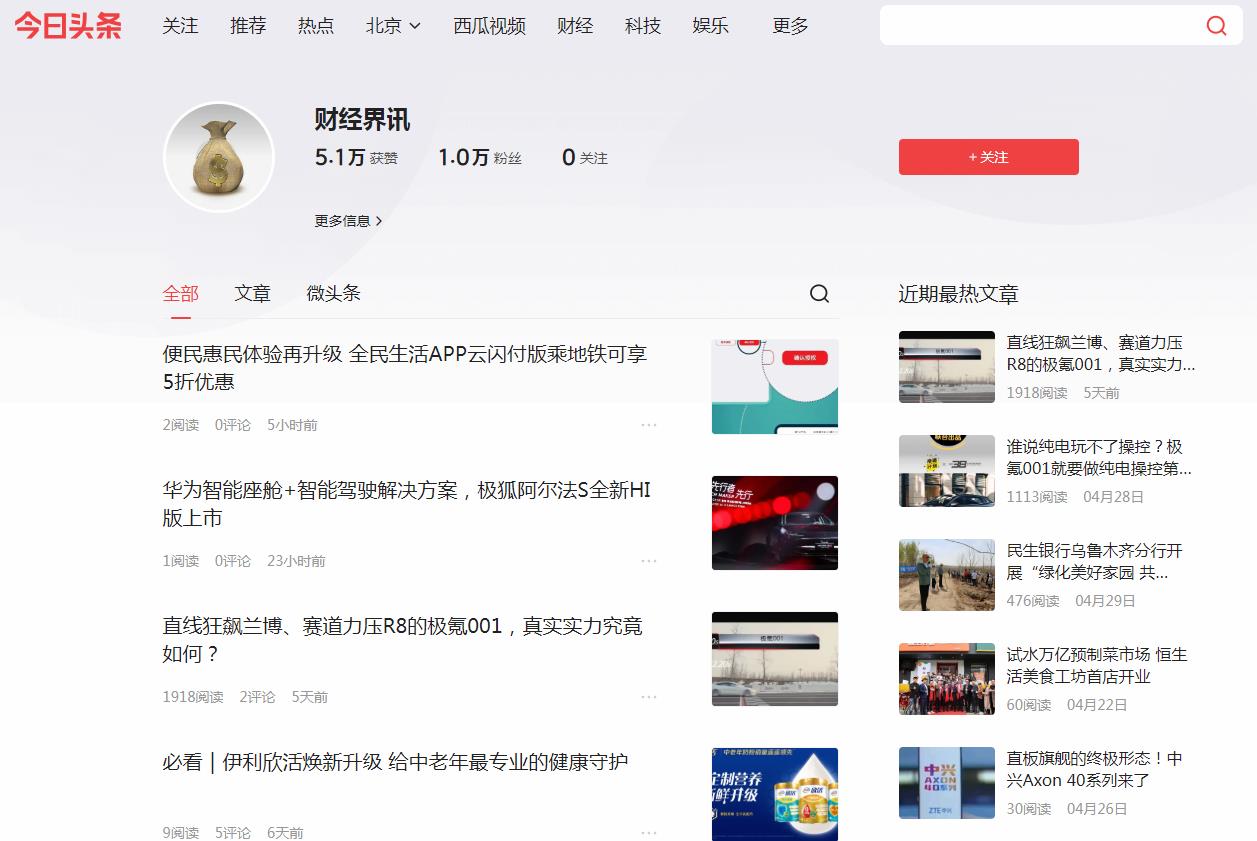Open 财经 channel in navigation
1257x841 pixels.
[x=575, y=26]
